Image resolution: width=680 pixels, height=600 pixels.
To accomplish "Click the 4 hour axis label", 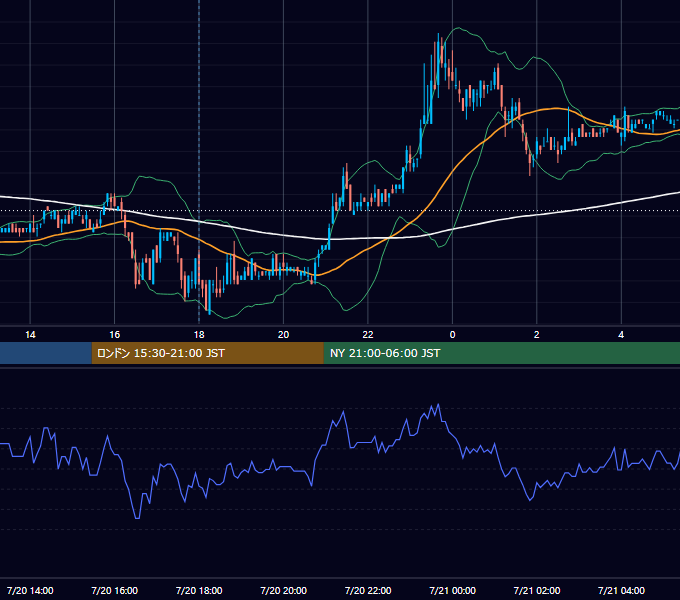I will pyautogui.click(x=621, y=335).
